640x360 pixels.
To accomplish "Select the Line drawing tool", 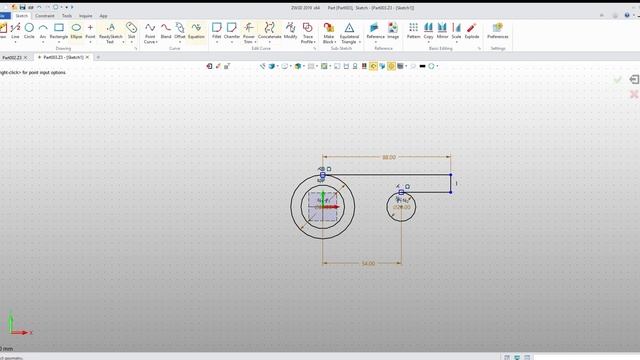I will (x=15, y=31).
